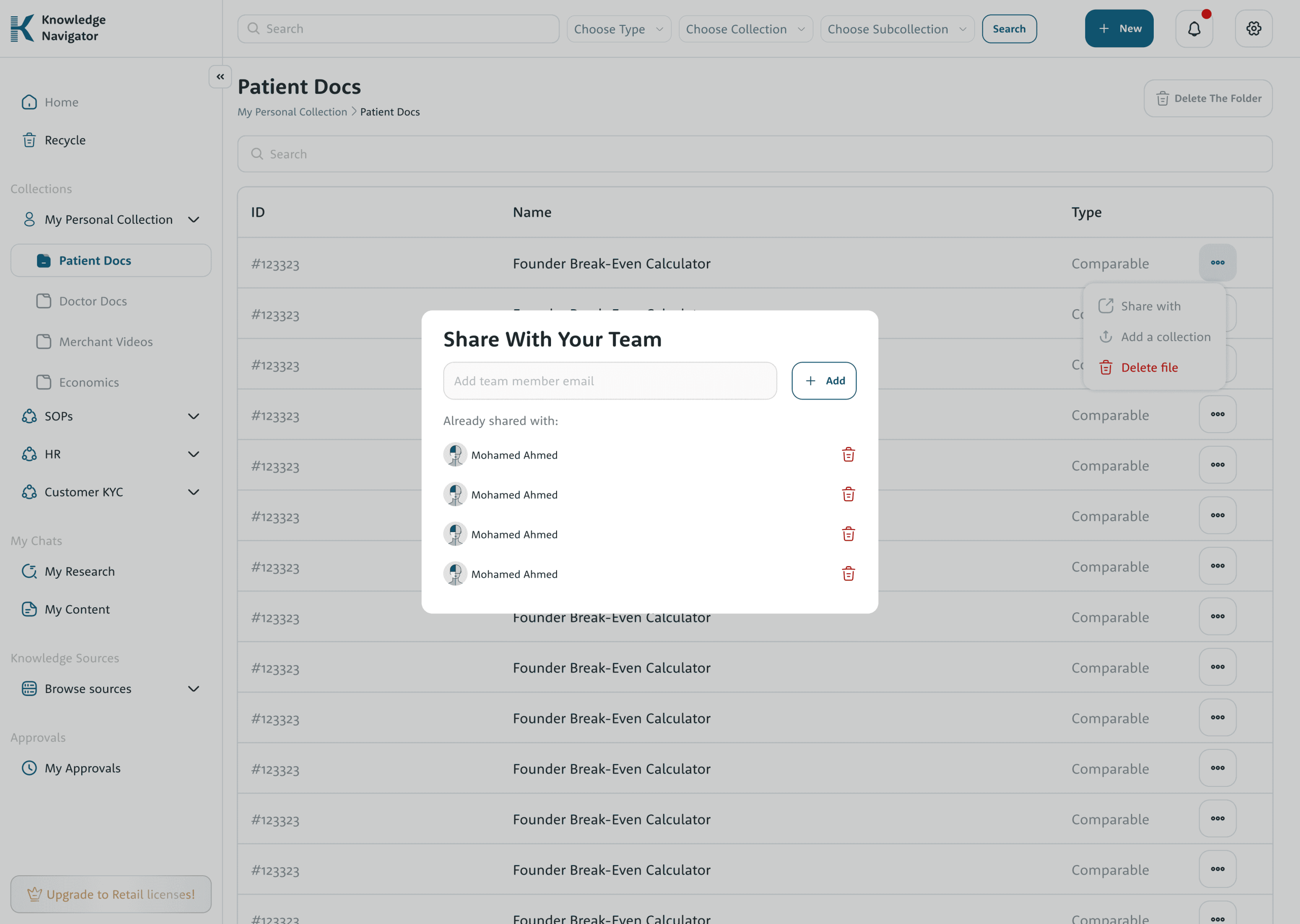Expand Browse sources section
This screenshot has height=924, width=1300.
coord(193,689)
